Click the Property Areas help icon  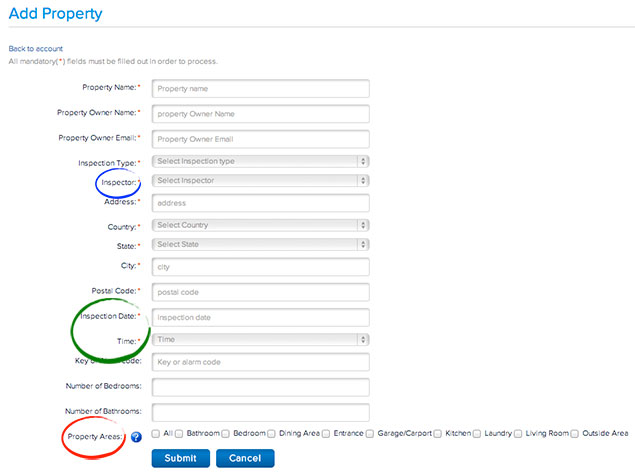(x=136, y=437)
